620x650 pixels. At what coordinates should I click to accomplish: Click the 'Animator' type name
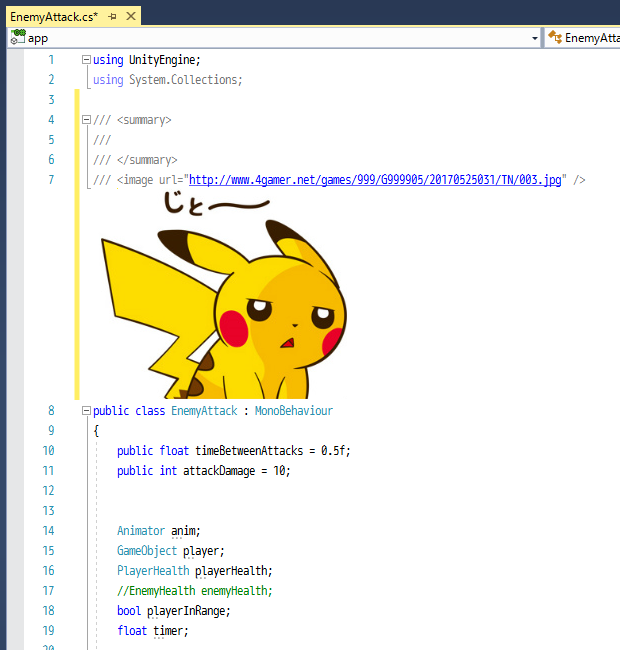click(141, 531)
